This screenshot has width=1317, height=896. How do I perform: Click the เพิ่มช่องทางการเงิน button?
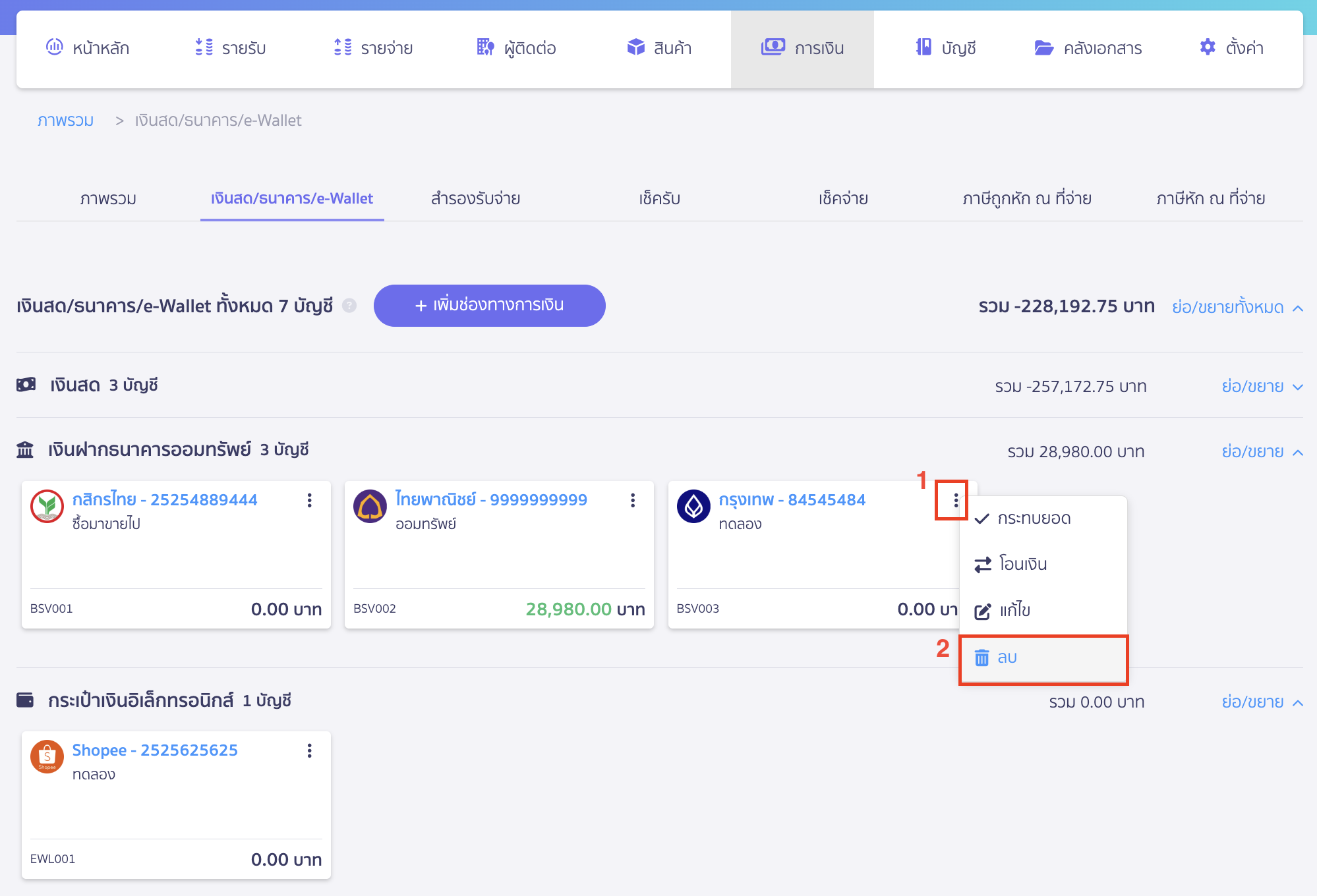tap(489, 306)
